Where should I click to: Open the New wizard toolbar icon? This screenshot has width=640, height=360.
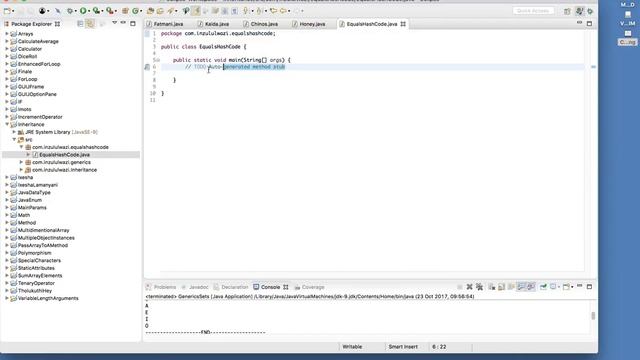[7, 11]
